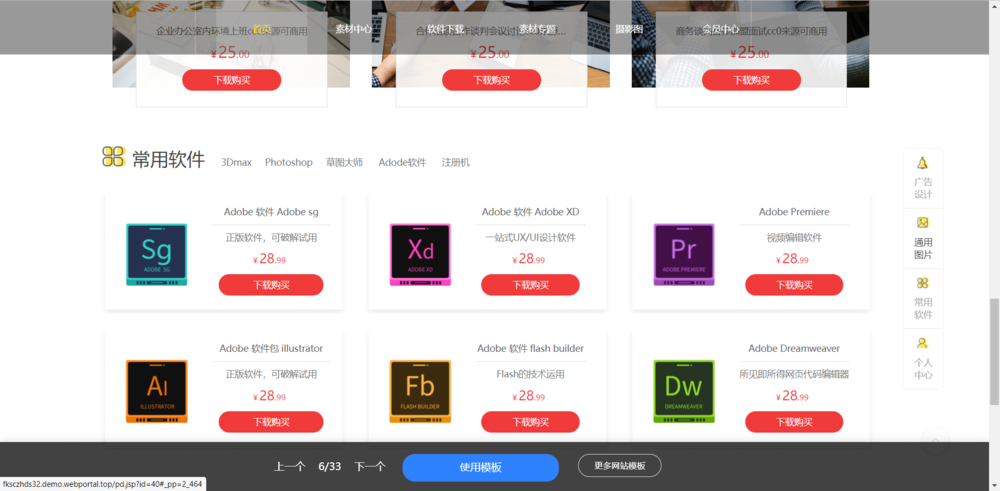Open the Adobe XD product icon
Viewport: 1000px width, 491px height.
tap(420, 254)
